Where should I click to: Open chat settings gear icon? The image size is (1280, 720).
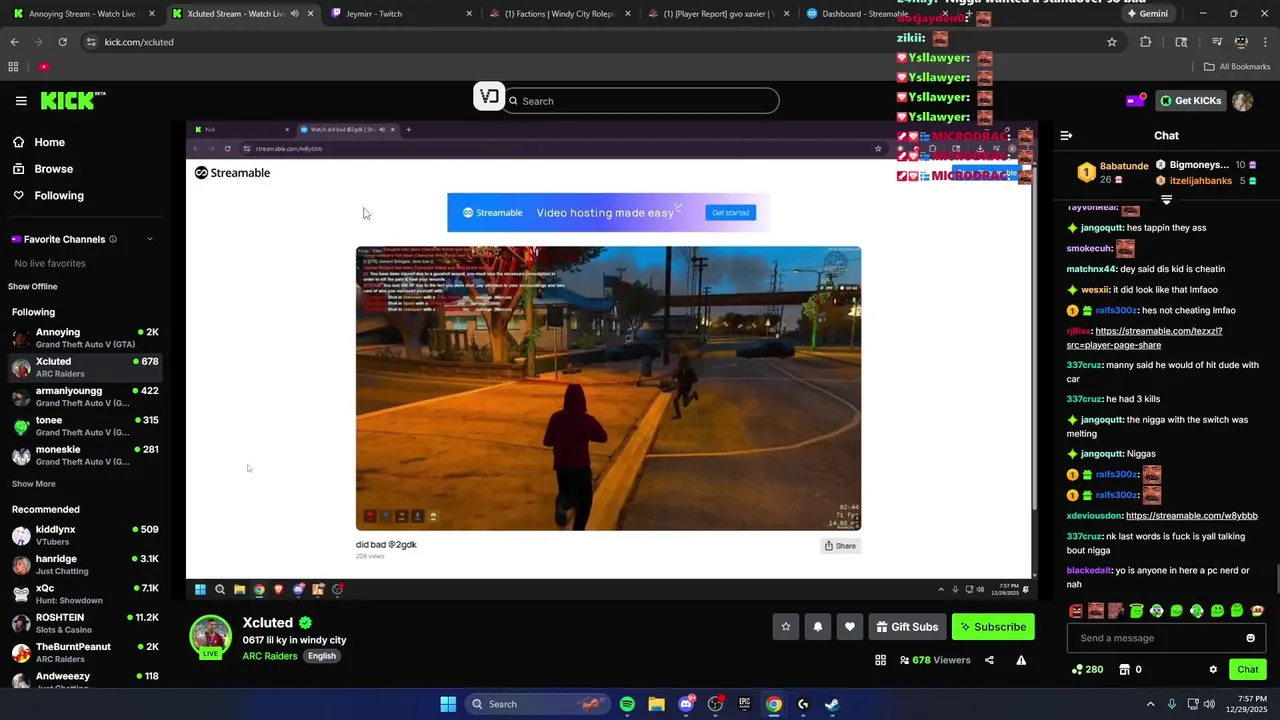click(x=1213, y=669)
